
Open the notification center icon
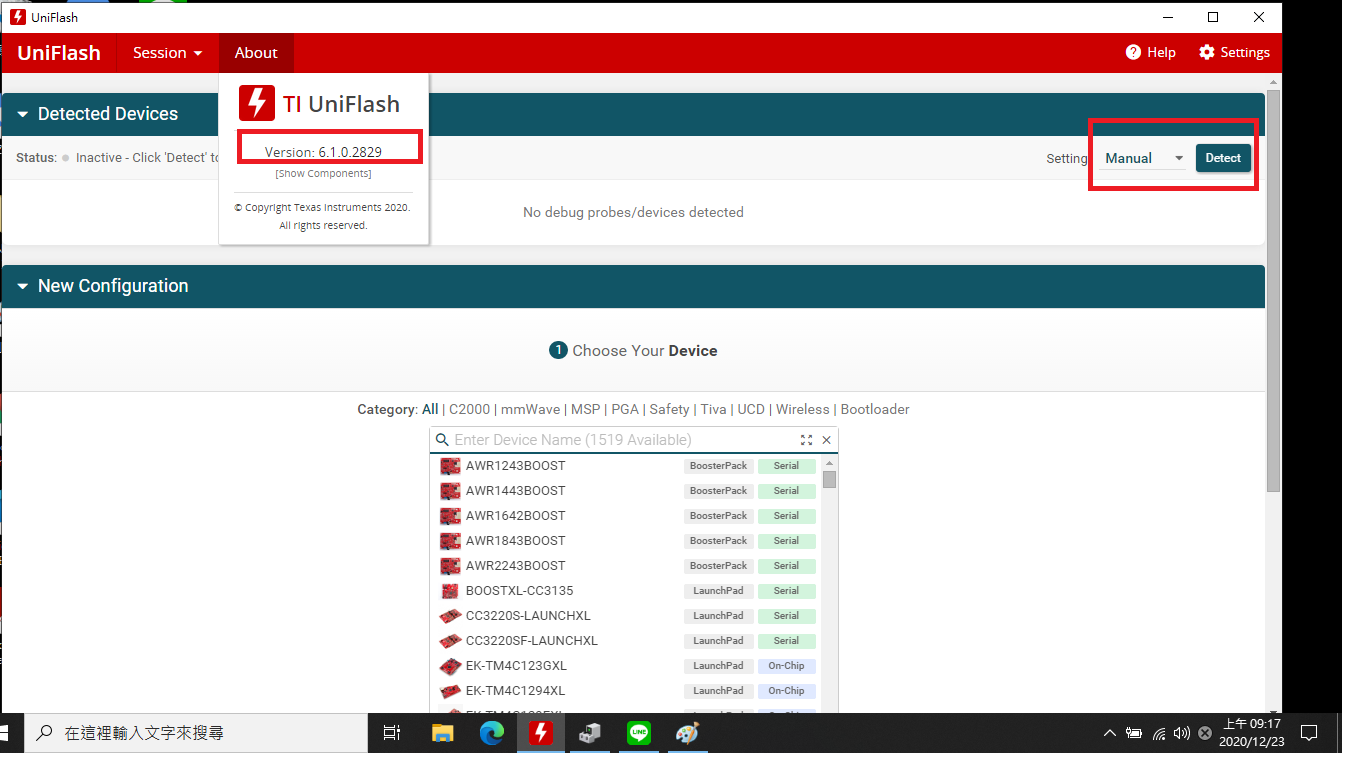click(x=1309, y=733)
